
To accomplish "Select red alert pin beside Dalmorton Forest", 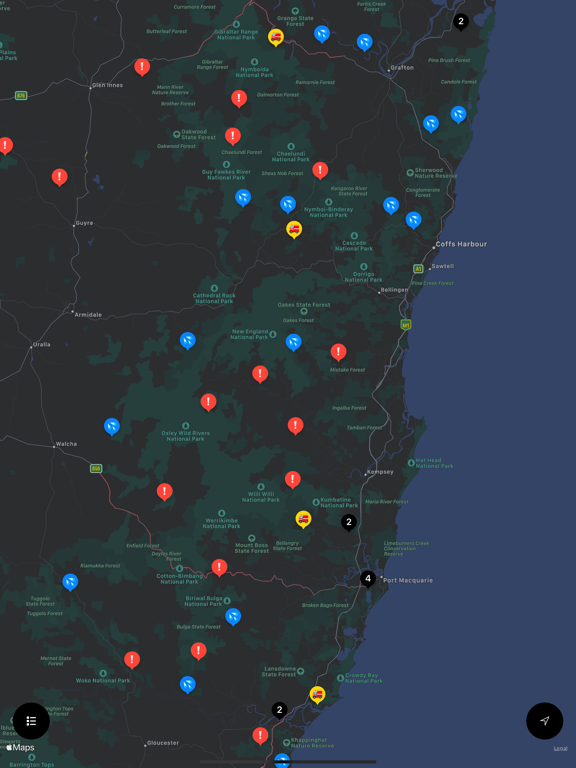I will coord(239,98).
